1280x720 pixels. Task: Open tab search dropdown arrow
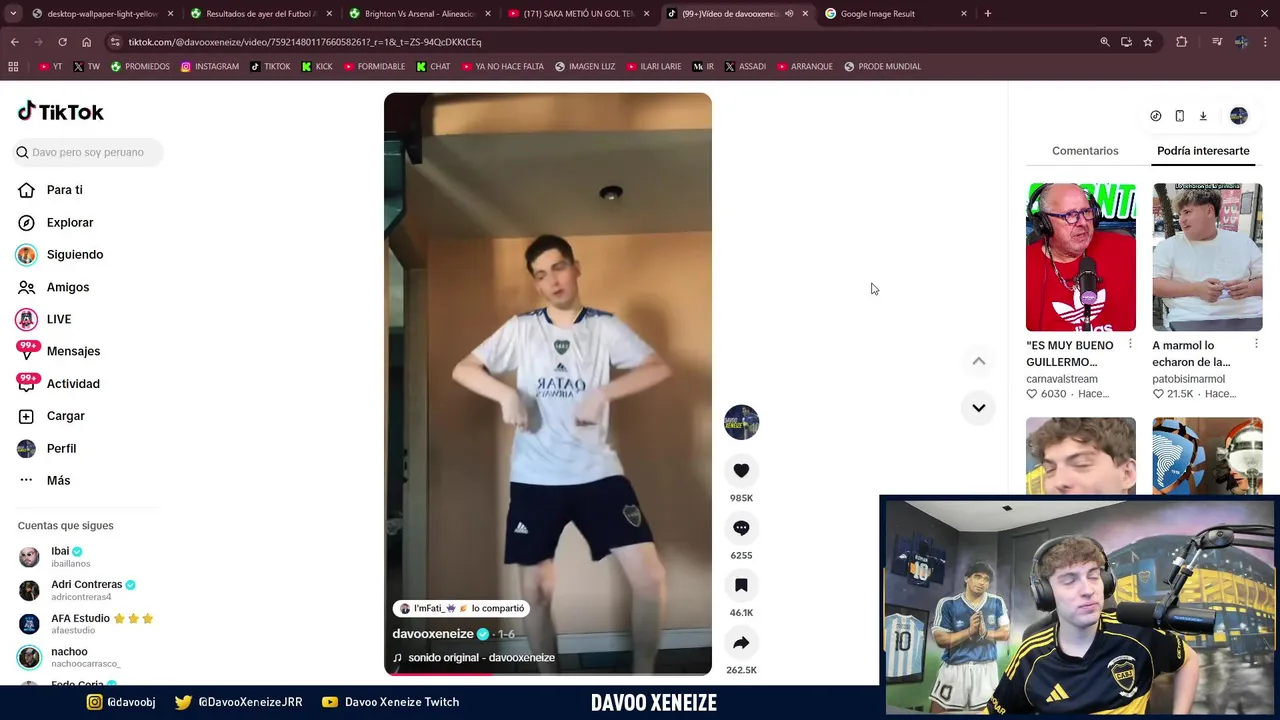click(13, 14)
